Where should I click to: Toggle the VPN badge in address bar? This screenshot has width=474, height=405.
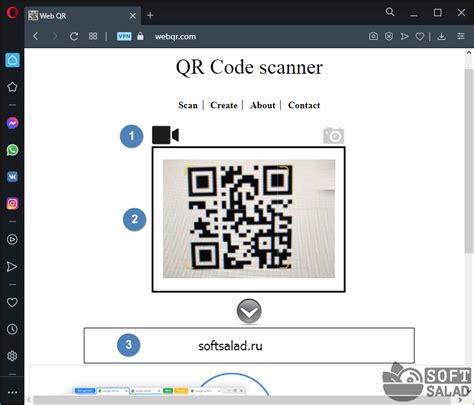124,36
